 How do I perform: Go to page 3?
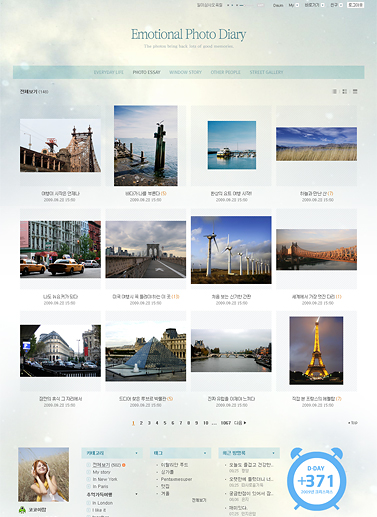(149, 423)
